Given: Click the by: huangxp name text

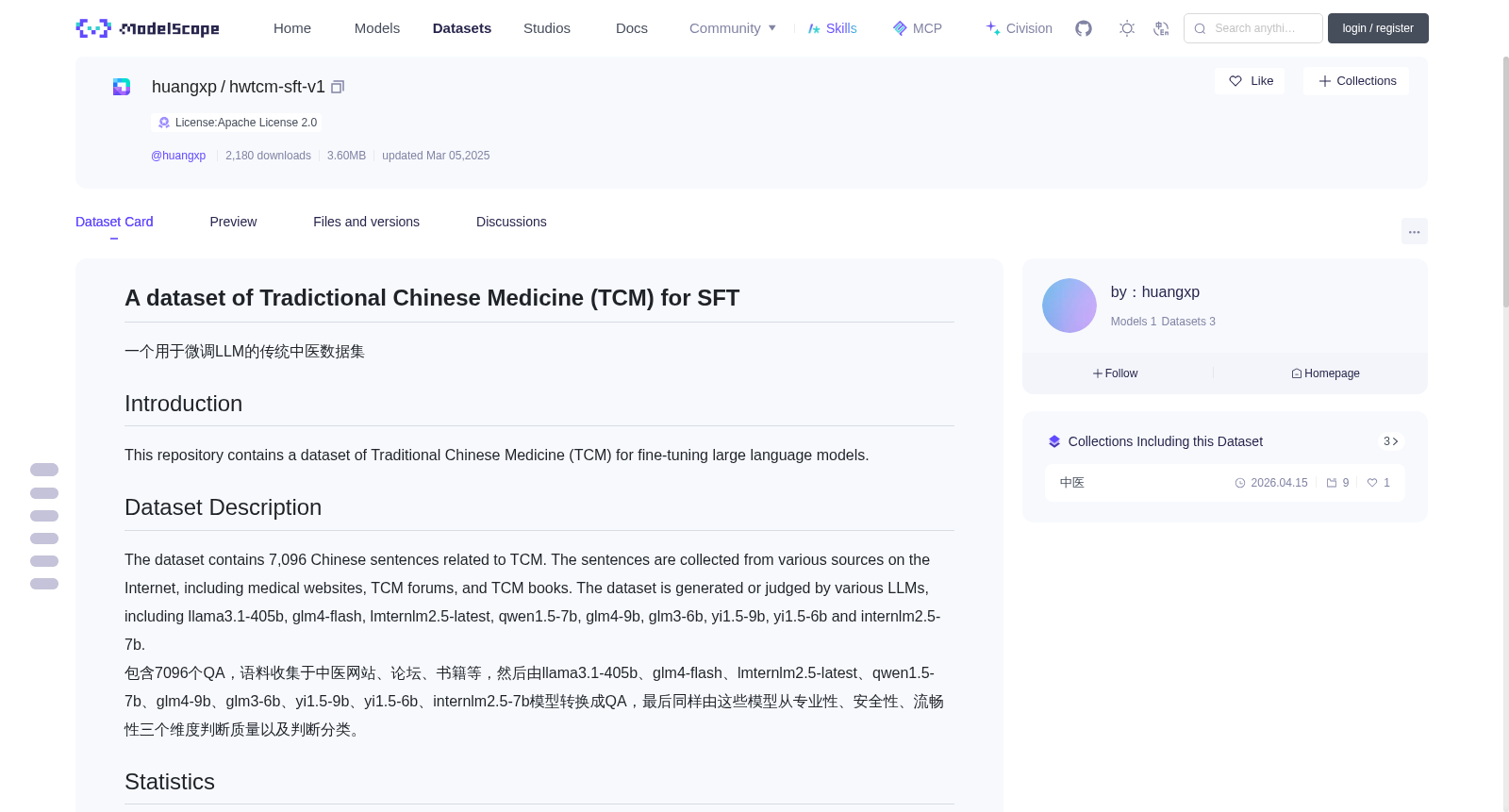Looking at the screenshot, I should click(1155, 292).
